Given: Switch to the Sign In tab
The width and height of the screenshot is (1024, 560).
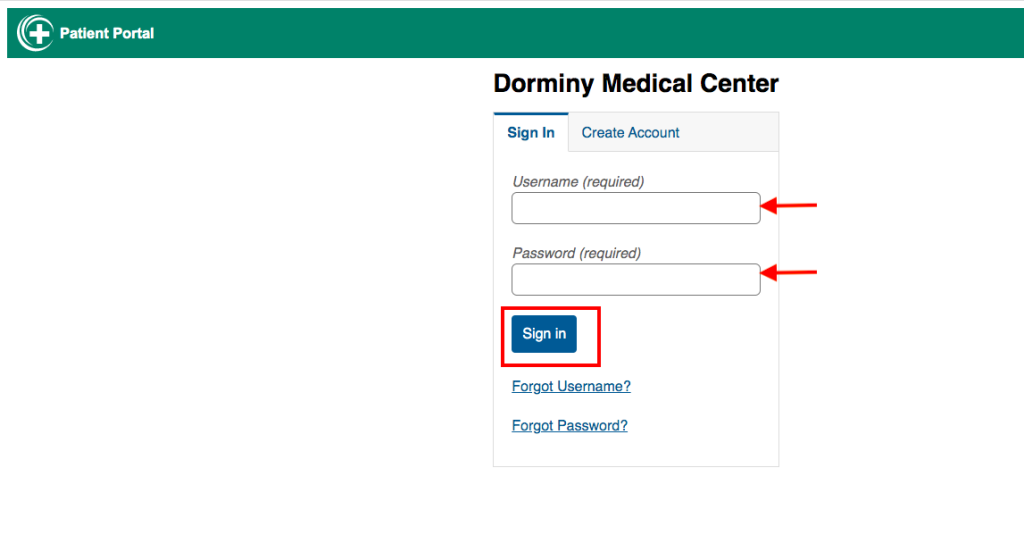Looking at the screenshot, I should pyautogui.click(x=531, y=133).
